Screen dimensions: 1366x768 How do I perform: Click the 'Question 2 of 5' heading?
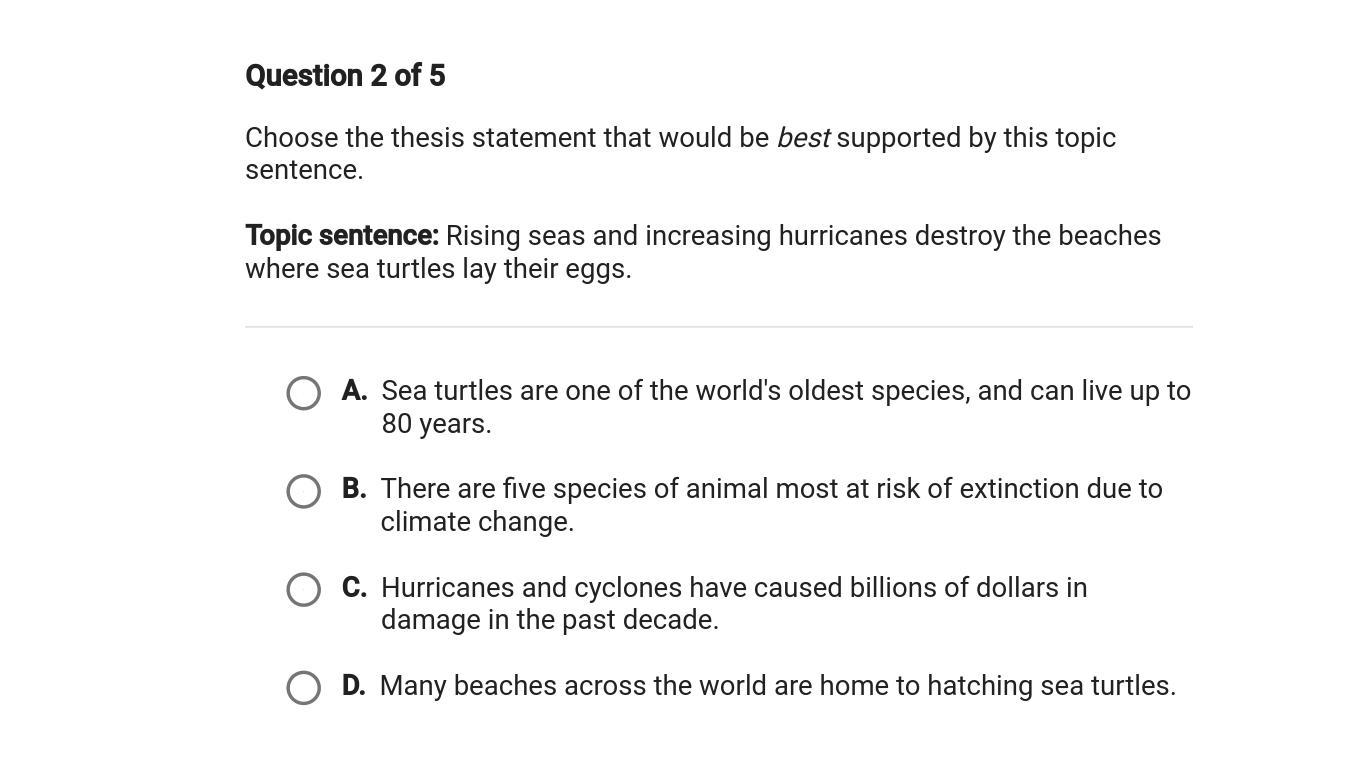[x=345, y=76]
